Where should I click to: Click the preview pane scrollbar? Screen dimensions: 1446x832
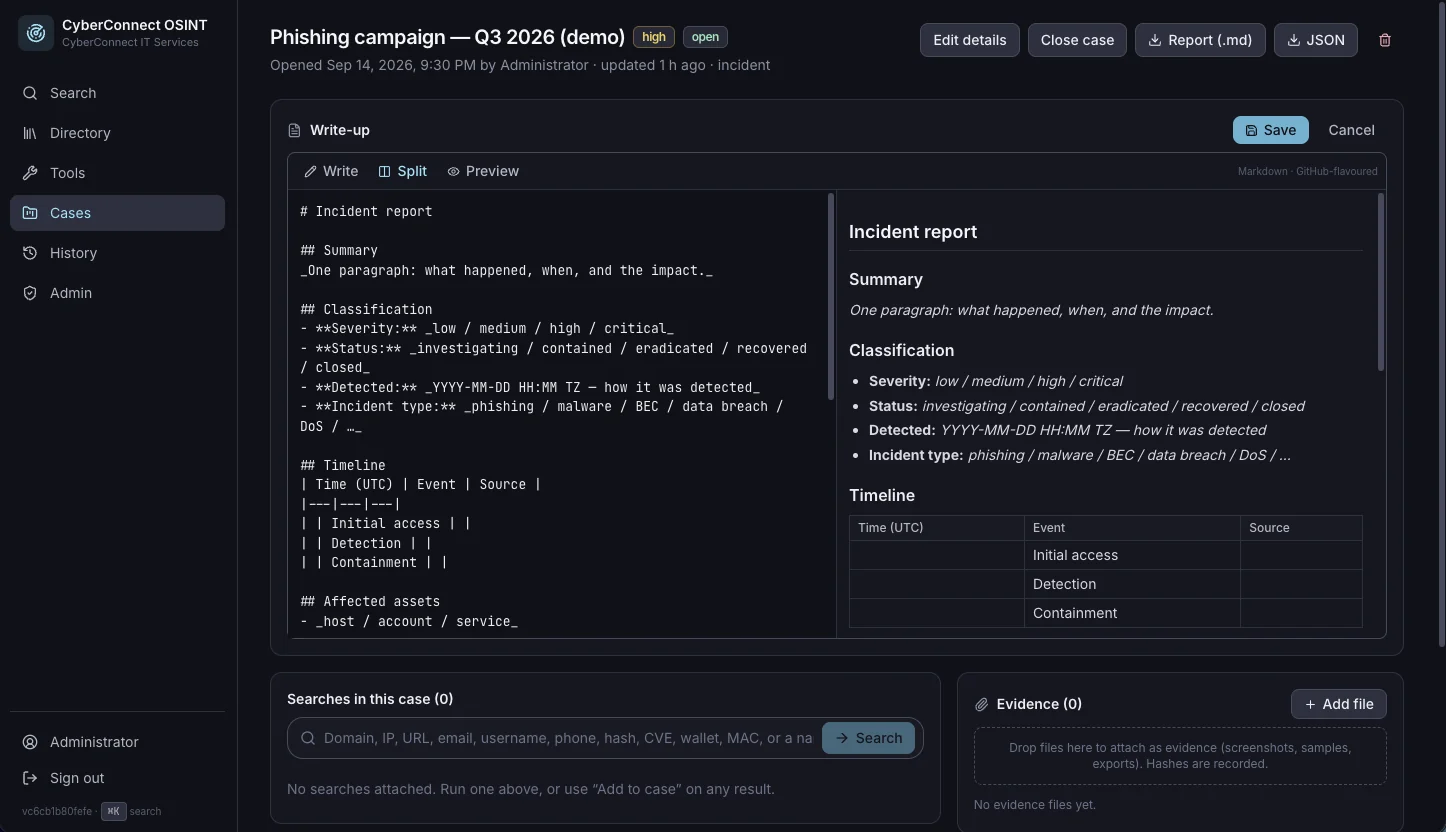1381,282
